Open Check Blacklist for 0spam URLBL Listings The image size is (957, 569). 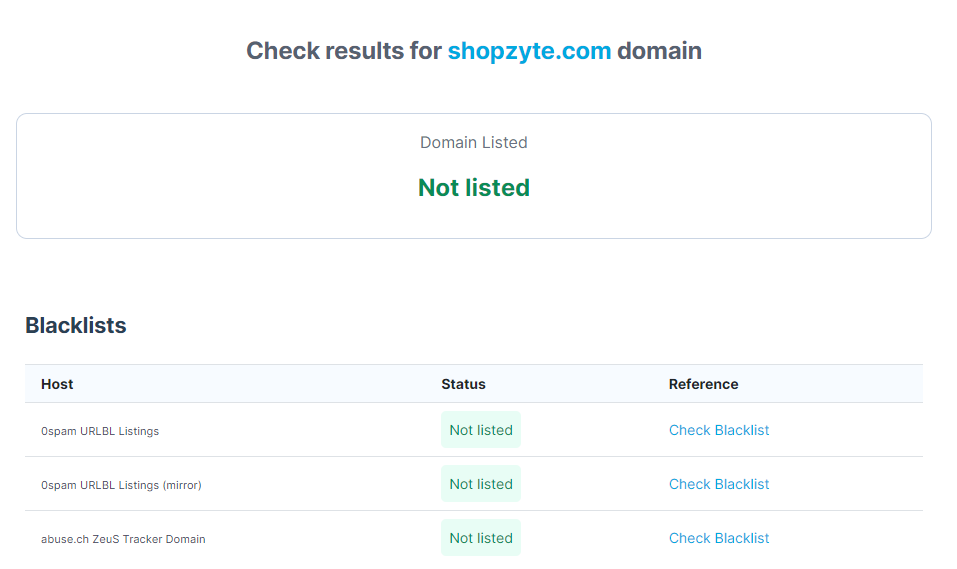point(719,430)
